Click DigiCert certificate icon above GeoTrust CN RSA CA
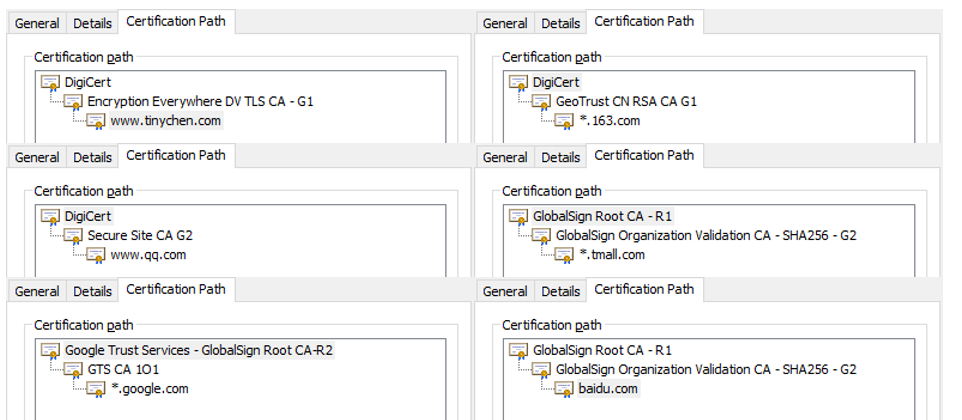This screenshot has height=420, width=962. (x=518, y=82)
